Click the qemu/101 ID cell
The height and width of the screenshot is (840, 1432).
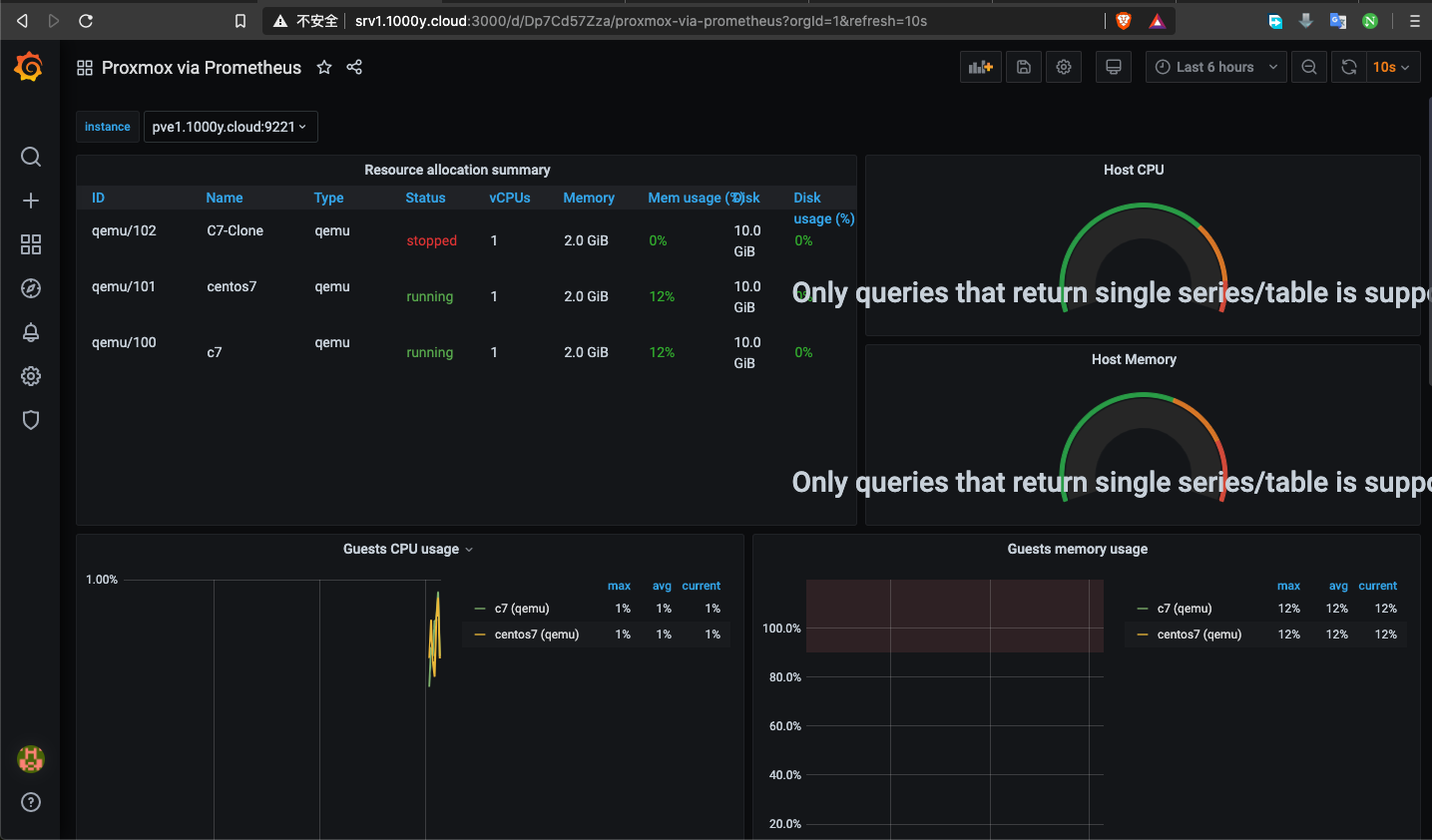(124, 286)
